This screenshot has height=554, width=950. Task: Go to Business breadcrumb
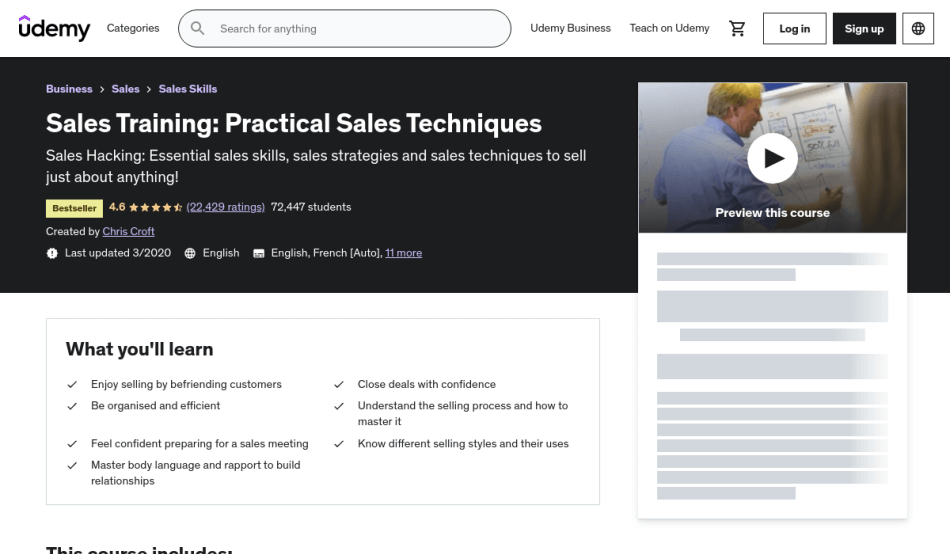tap(69, 89)
